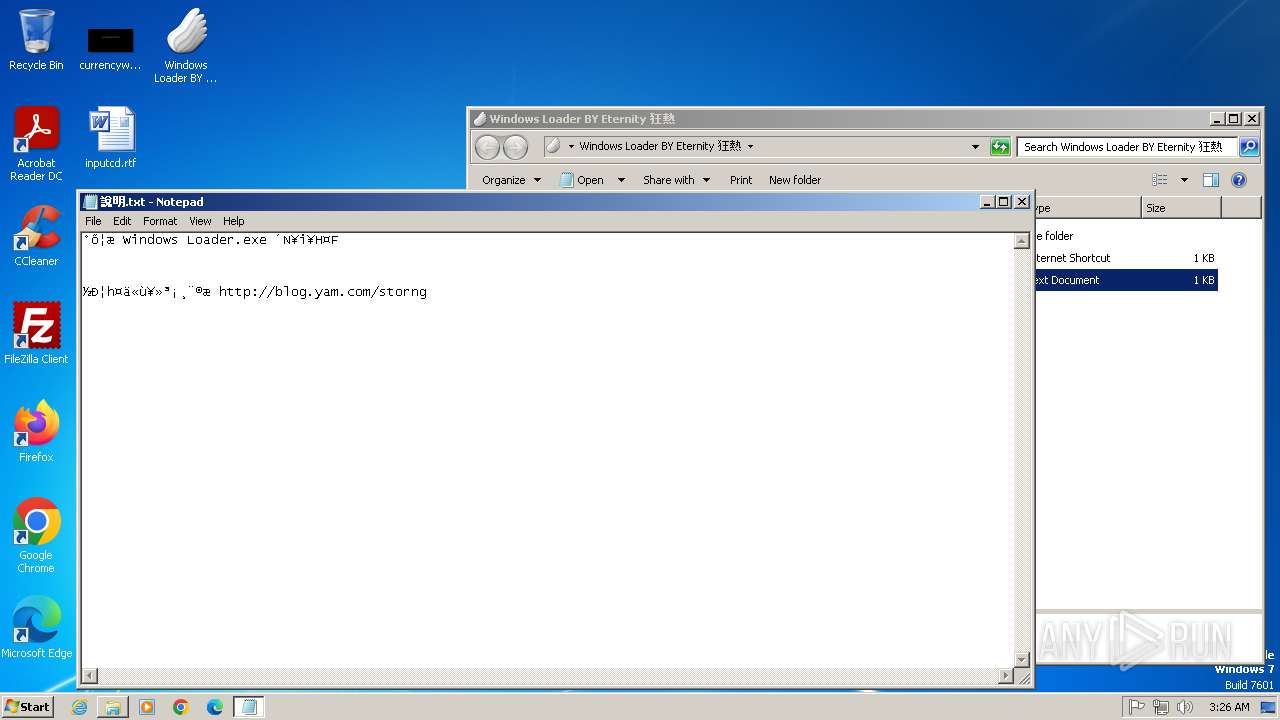Click Edge icon in the taskbar

[x=215, y=707]
